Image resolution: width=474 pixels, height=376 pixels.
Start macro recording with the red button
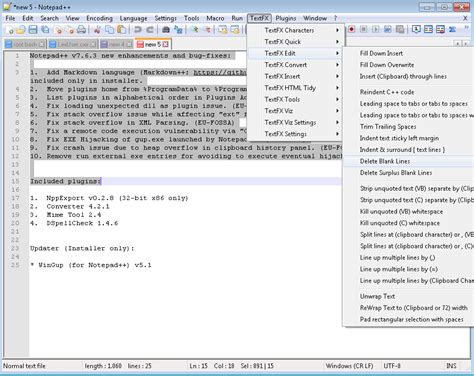[351, 30]
